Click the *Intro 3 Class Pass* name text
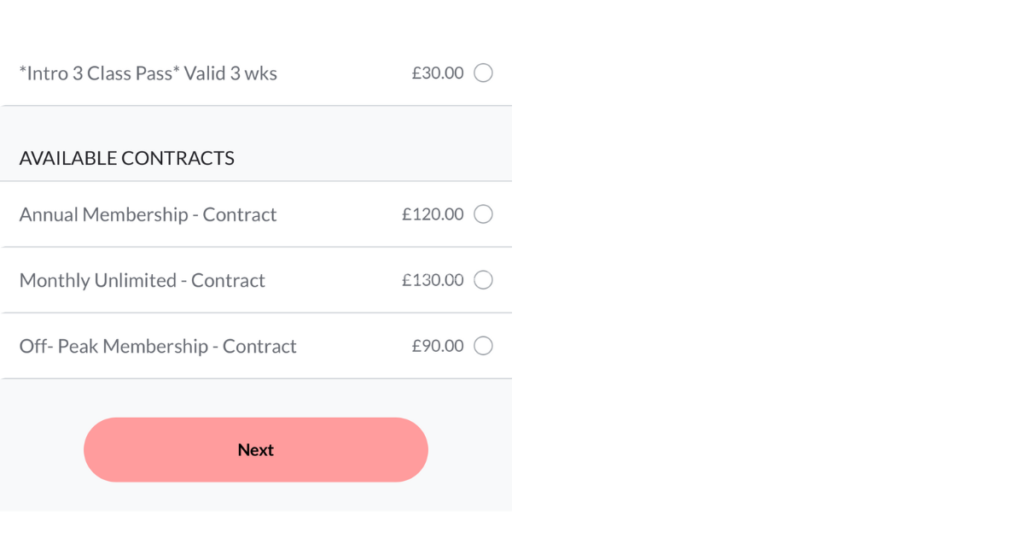Image resolution: width=1024 pixels, height=538 pixels. pyautogui.click(x=96, y=74)
